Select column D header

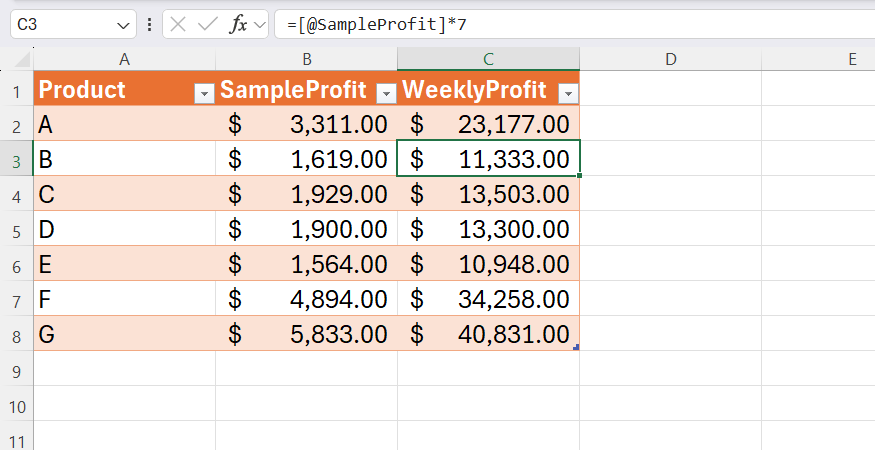(x=670, y=59)
